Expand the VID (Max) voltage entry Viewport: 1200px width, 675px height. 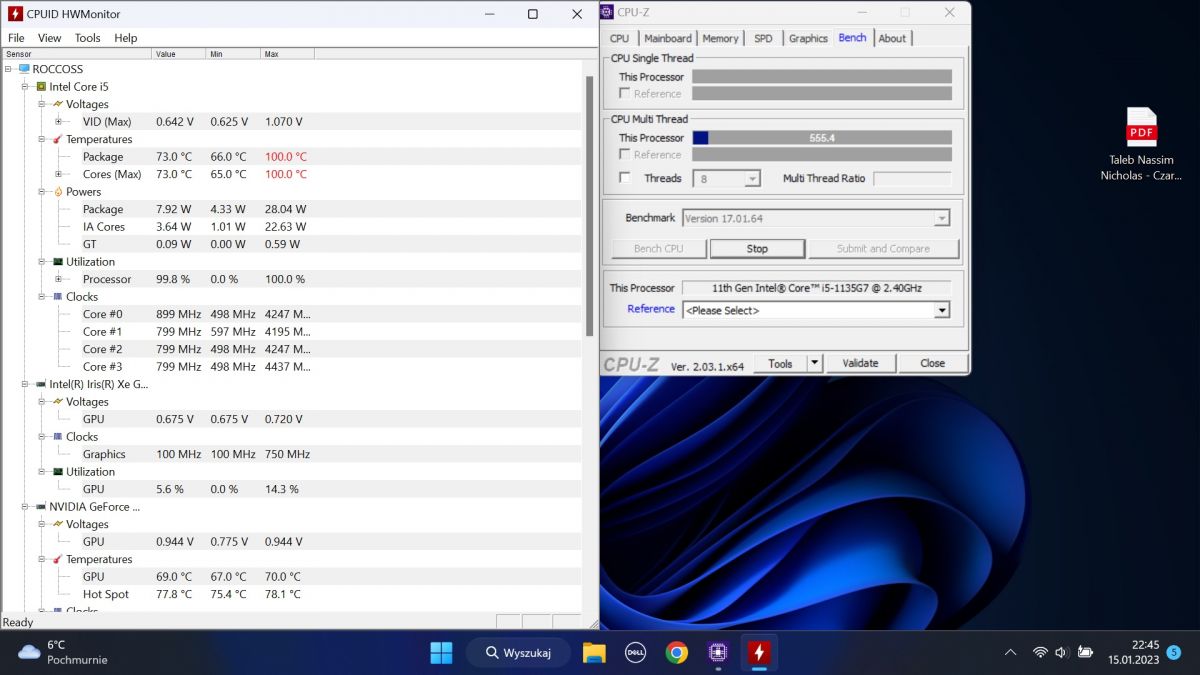(x=59, y=122)
